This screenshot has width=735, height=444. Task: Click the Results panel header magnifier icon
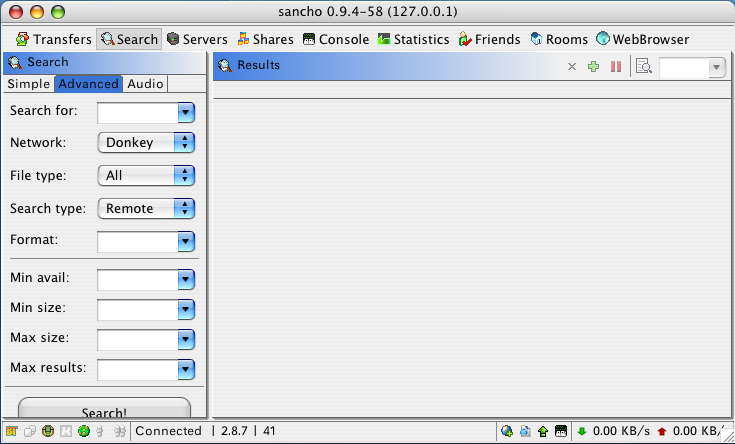(225, 66)
